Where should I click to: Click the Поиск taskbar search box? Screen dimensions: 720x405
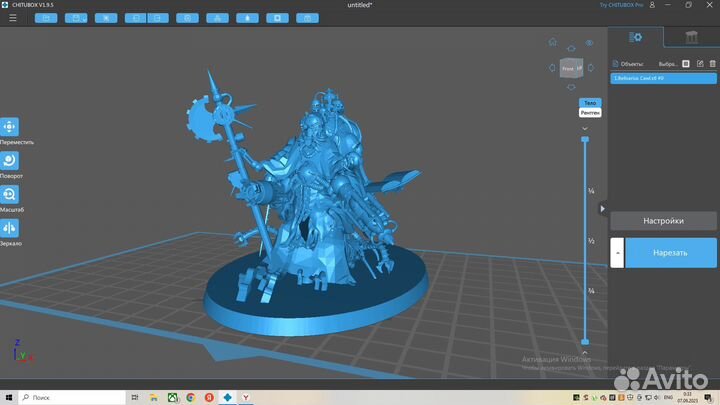pyautogui.click(x=72, y=398)
